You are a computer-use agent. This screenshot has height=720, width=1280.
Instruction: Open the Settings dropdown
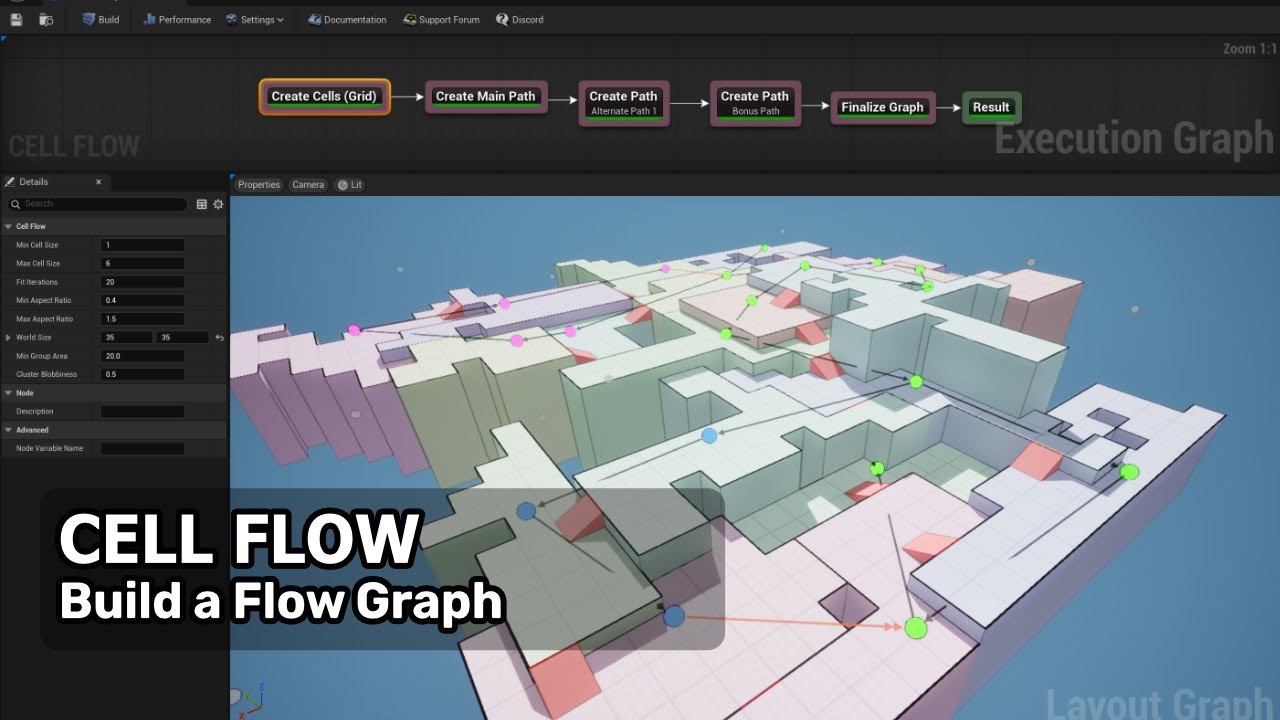tap(255, 19)
